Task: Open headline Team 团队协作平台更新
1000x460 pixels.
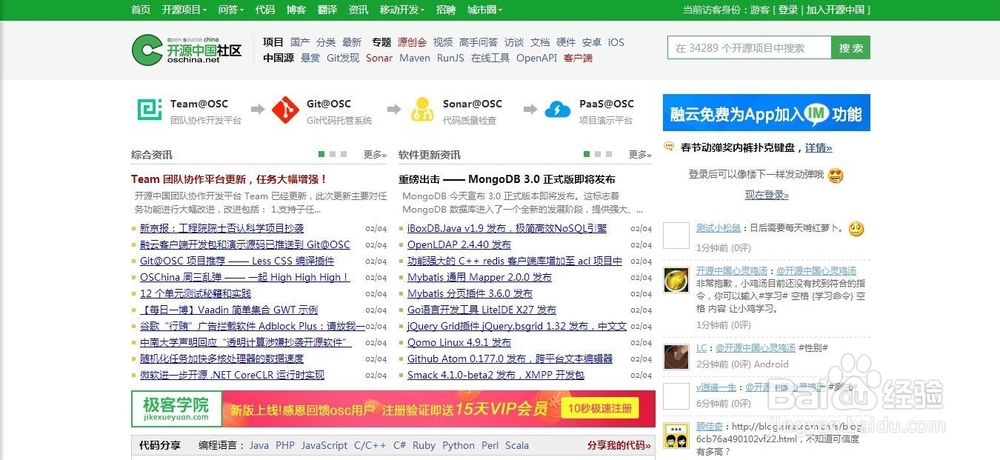Action: point(229,179)
